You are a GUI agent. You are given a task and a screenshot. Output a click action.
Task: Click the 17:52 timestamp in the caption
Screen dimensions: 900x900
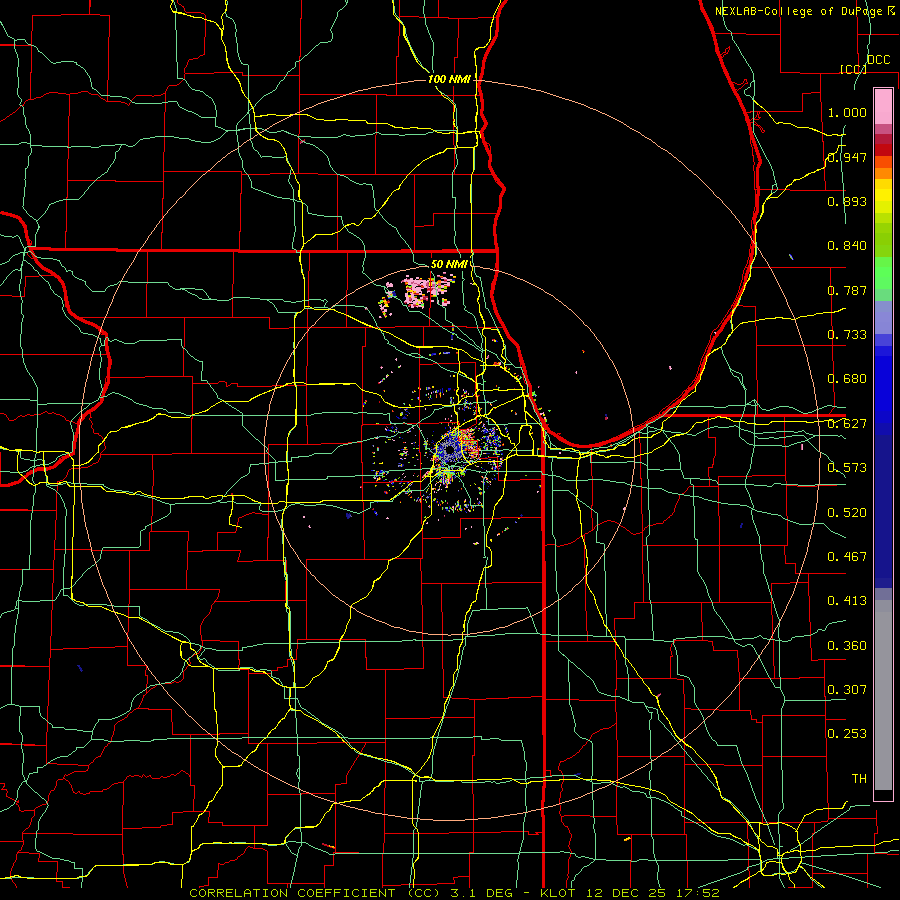coord(697,893)
